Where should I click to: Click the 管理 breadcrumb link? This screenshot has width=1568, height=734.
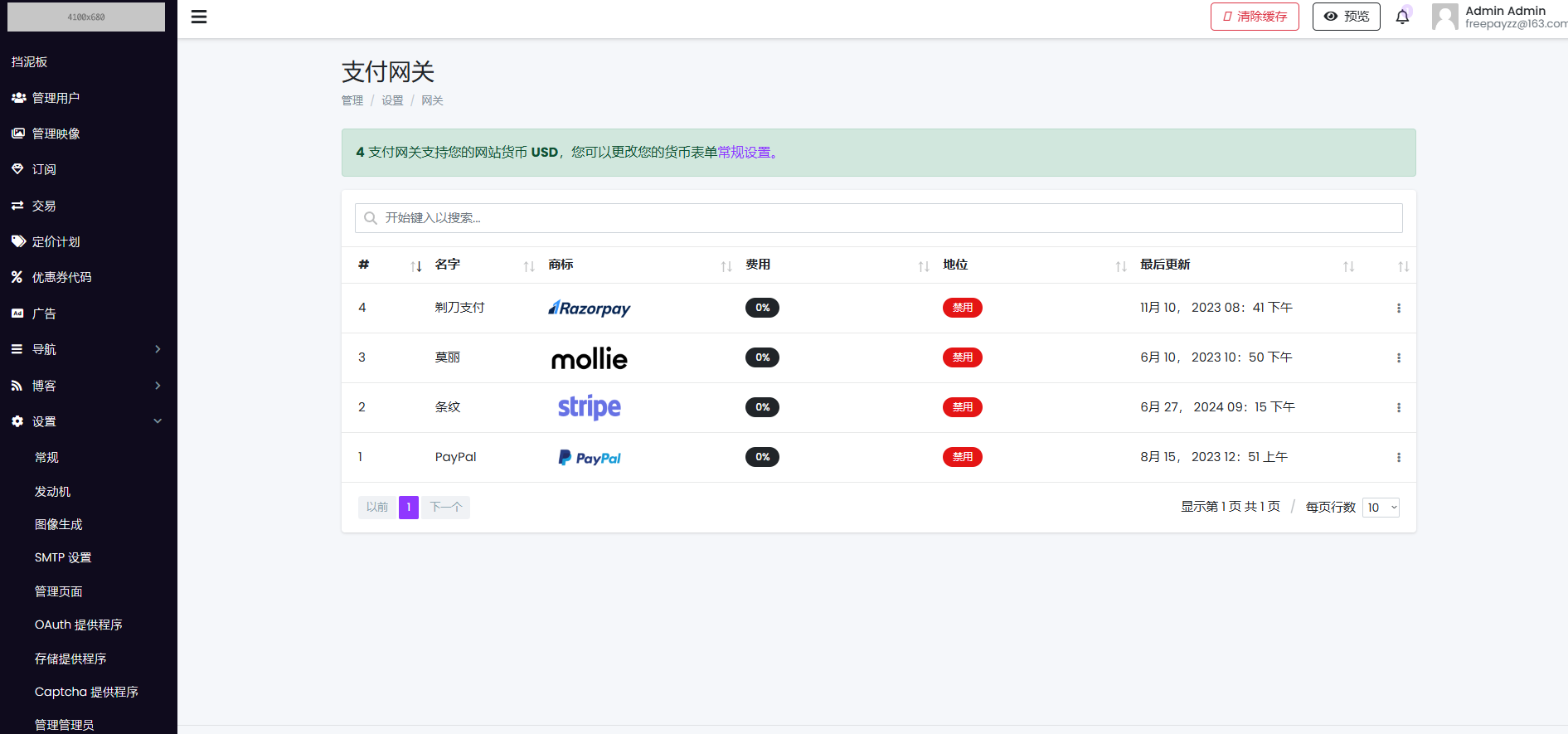pos(352,100)
